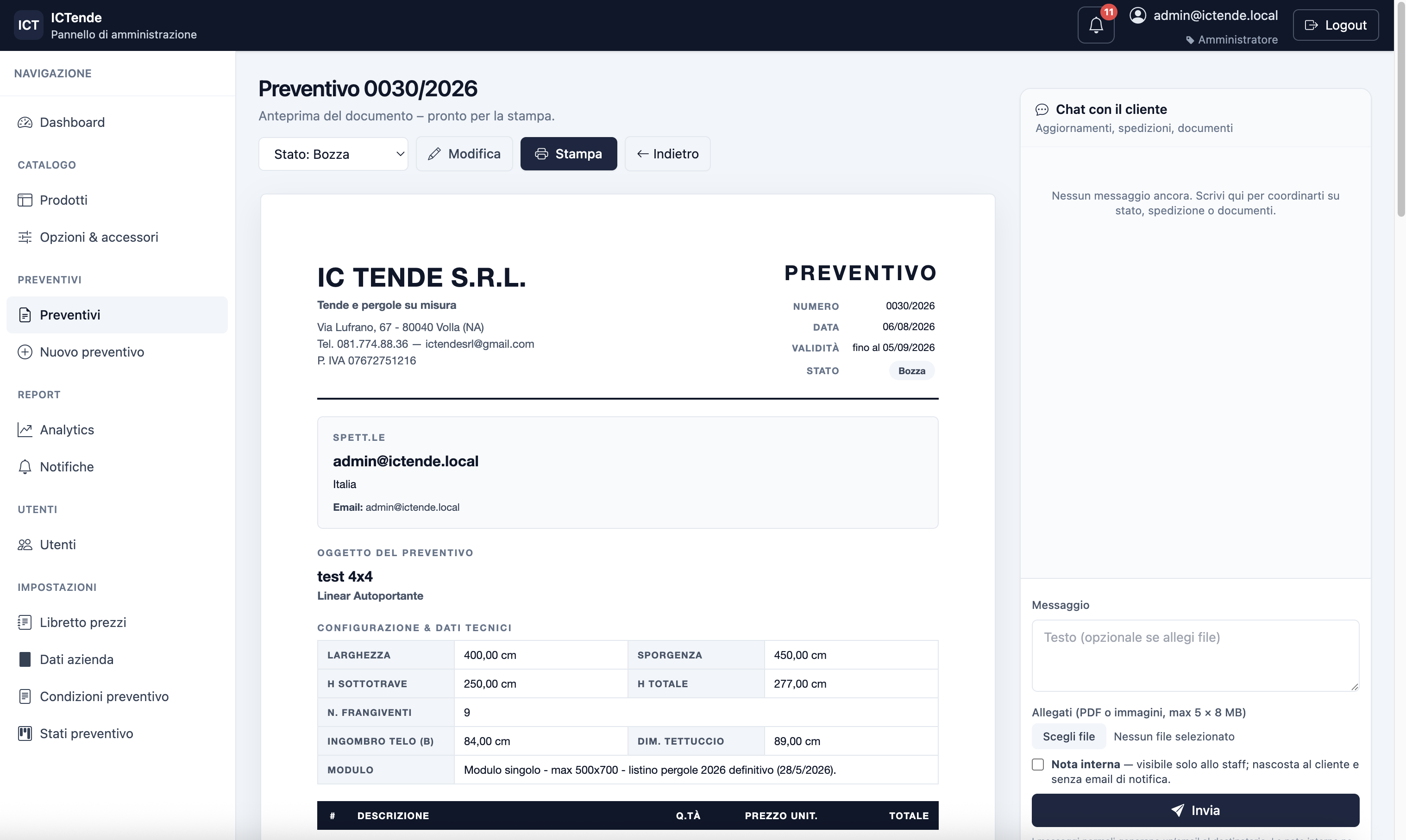Click the Amministratore tag icon
Screen dimensions: 1406x840
1190,40
